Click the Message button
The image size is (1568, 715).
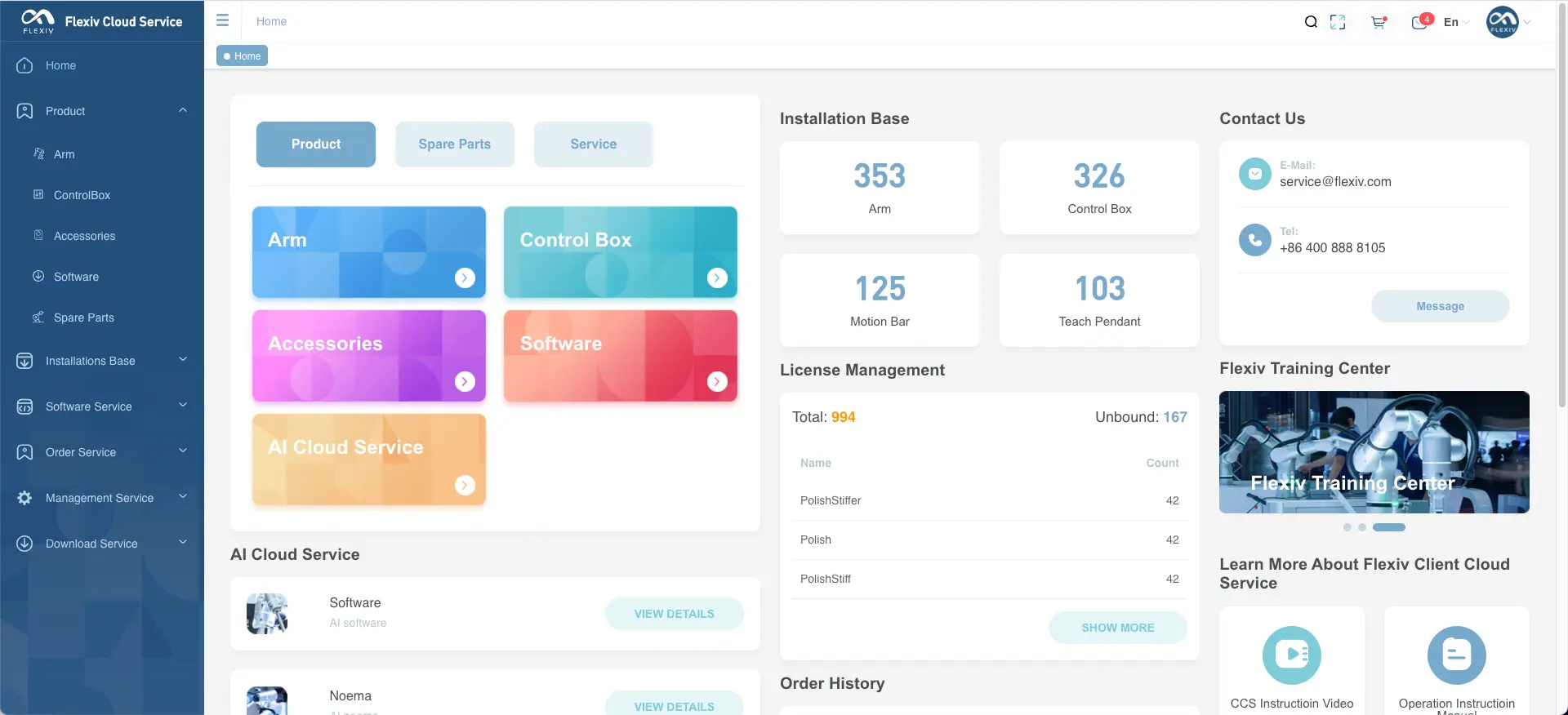tap(1441, 306)
